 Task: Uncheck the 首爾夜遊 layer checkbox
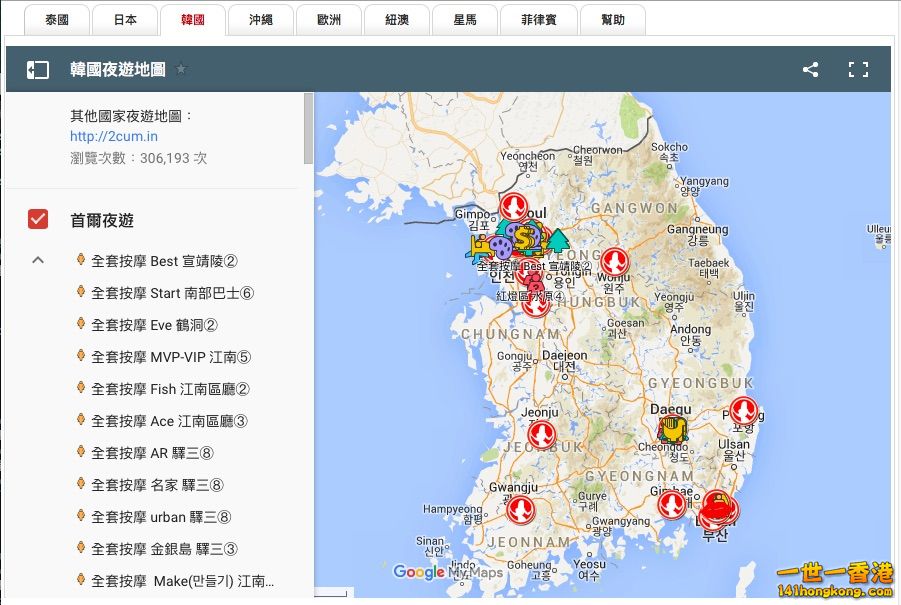[38, 220]
